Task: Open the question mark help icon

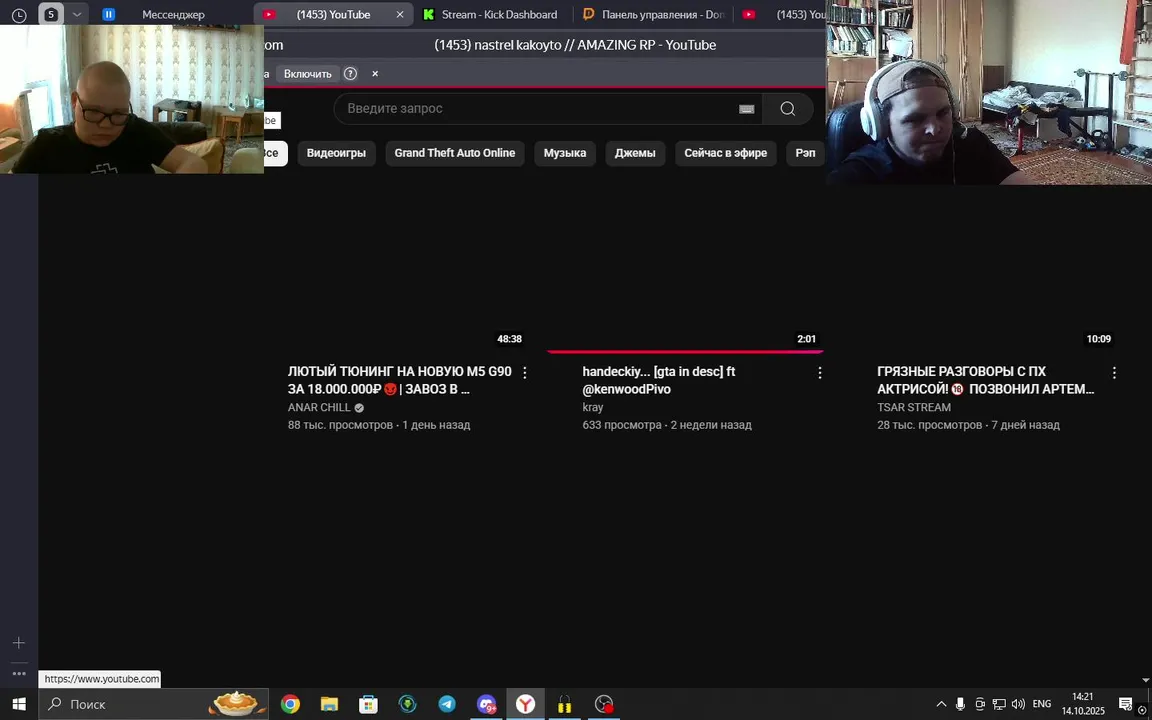Action: pos(350,73)
